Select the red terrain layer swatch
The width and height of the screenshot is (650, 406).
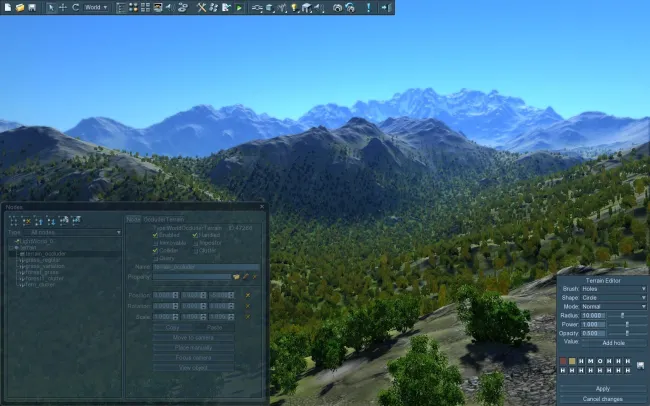pos(563,361)
